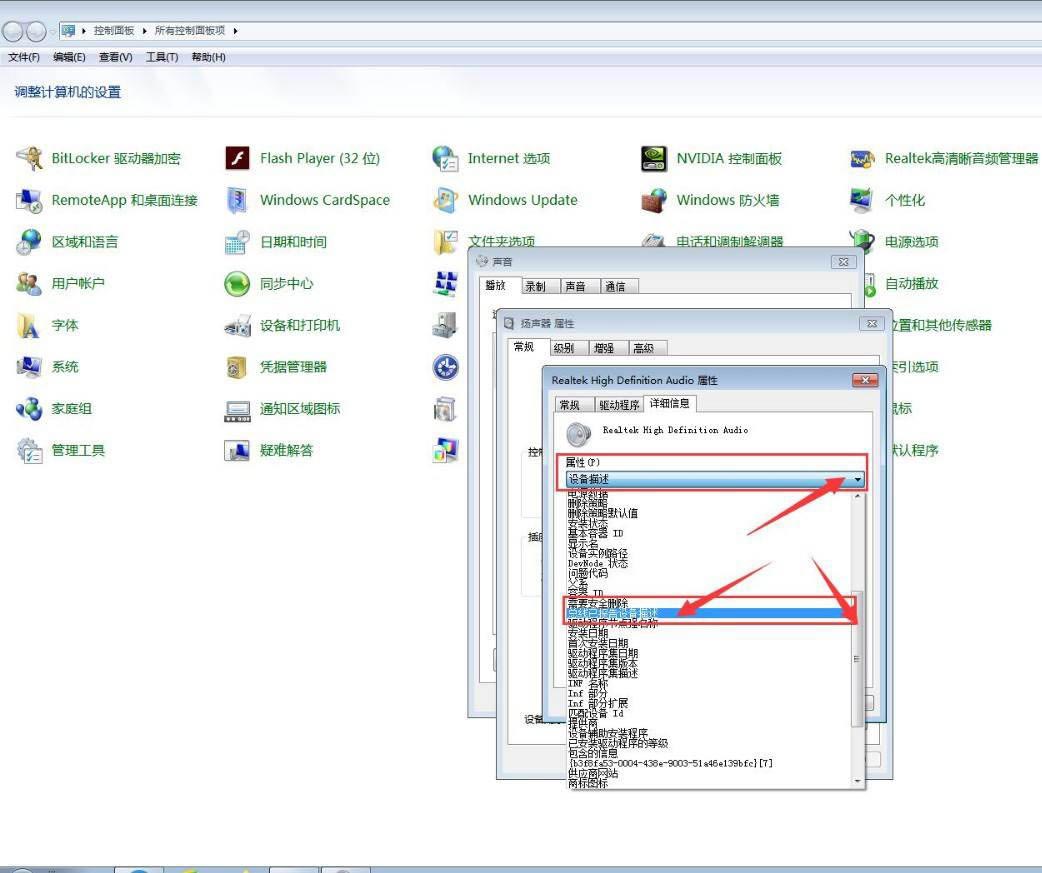
Task: Expand the 所有控制面板项 breadcrumb arrow
Action: tap(237, 31)
